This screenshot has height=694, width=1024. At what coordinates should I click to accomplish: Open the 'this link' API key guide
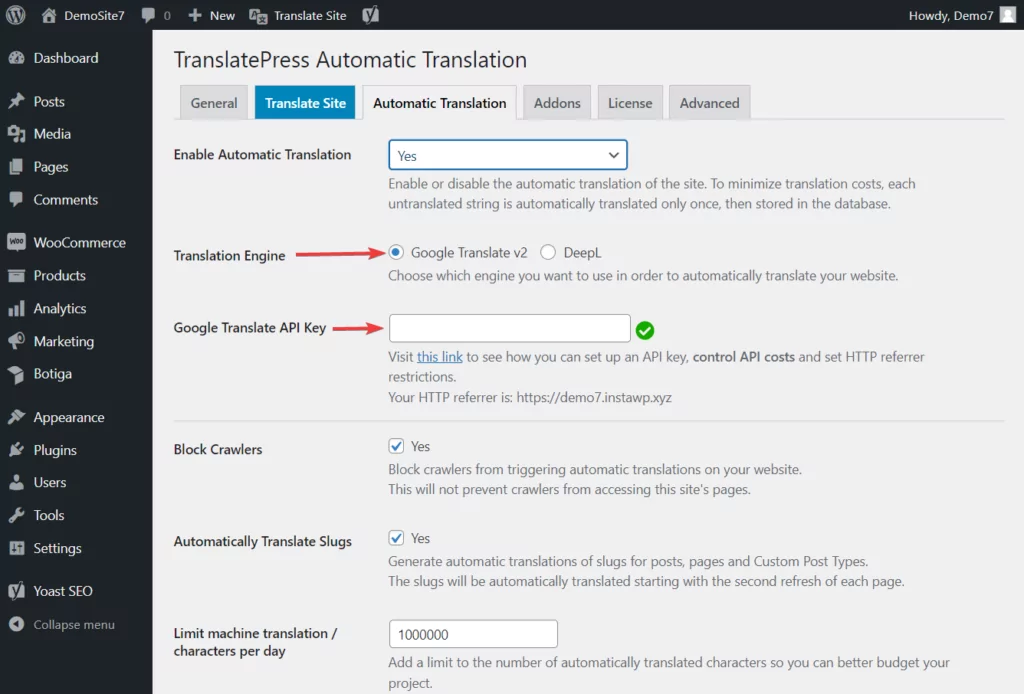[x=440, y=356]
